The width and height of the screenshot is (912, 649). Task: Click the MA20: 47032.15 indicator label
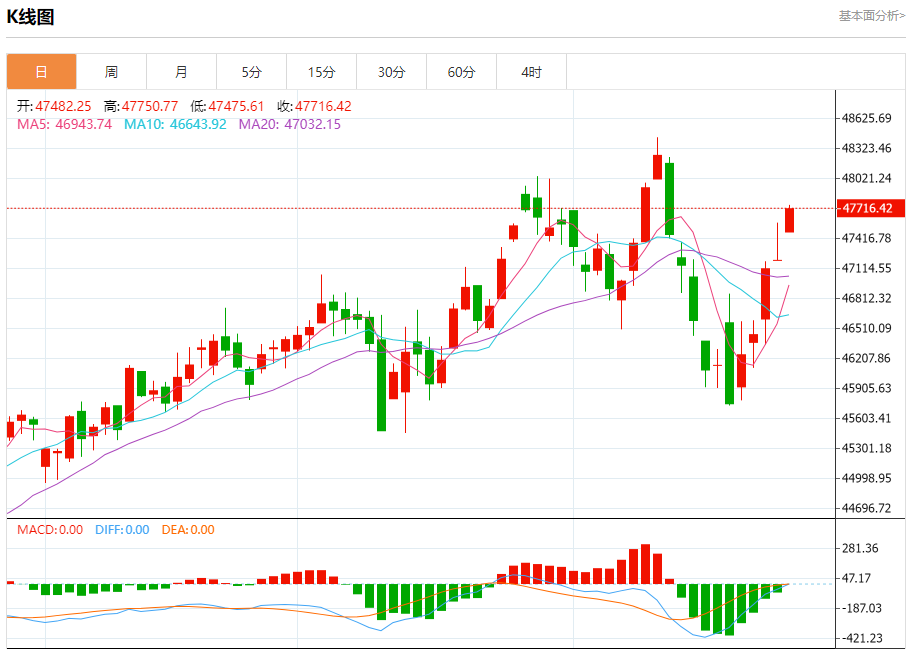290,124
